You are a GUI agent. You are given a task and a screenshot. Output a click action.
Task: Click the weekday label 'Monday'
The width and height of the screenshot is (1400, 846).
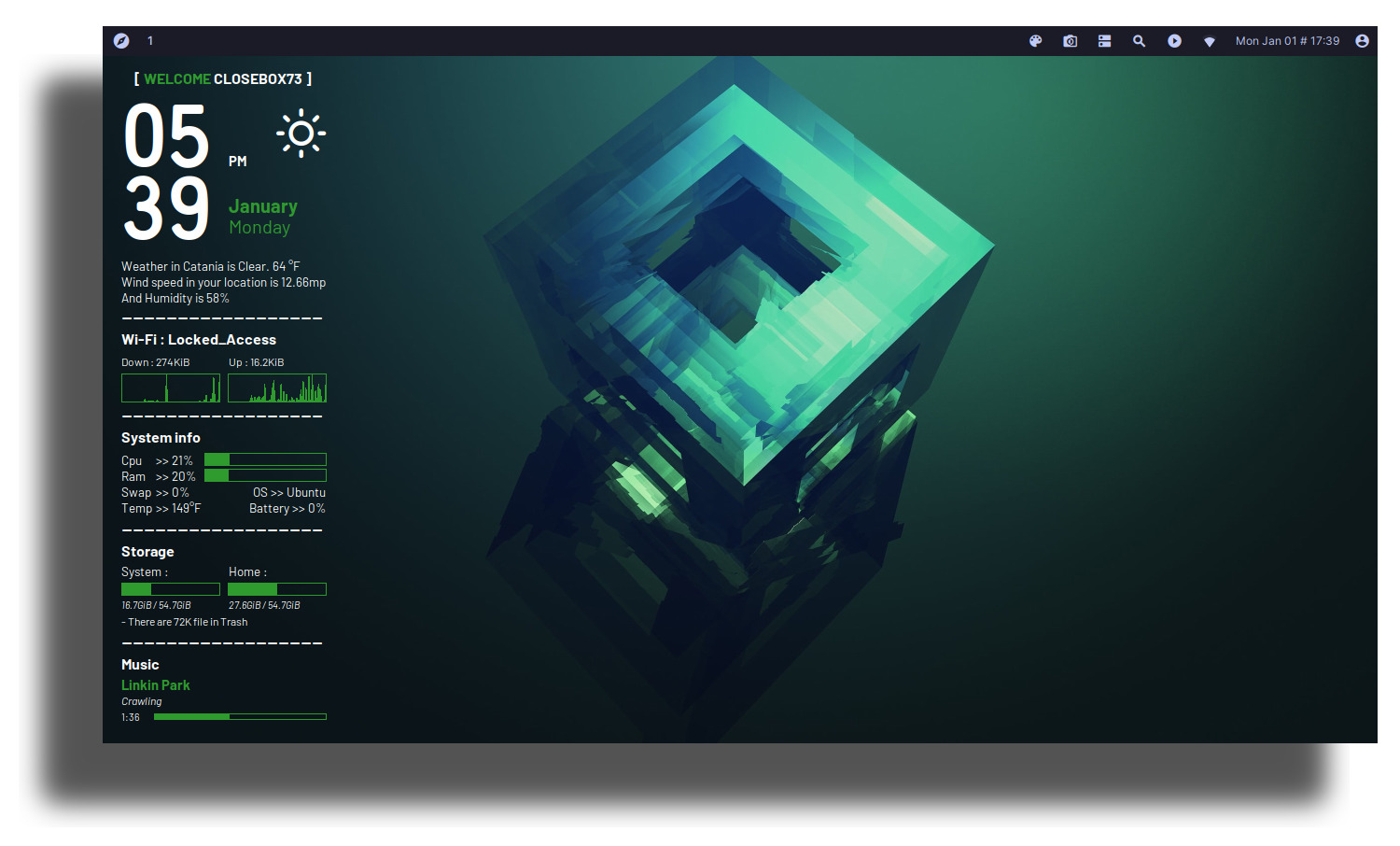(x=259, y=228)
